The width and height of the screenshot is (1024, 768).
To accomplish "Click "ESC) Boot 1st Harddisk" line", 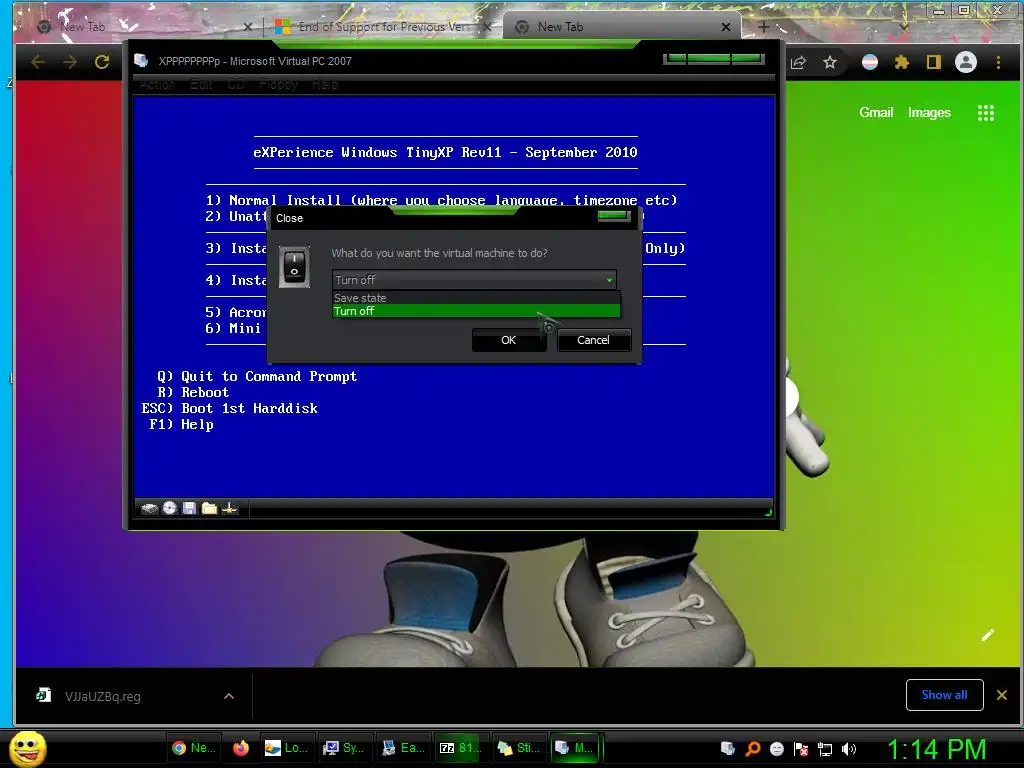I will click(x=229, y=408).
